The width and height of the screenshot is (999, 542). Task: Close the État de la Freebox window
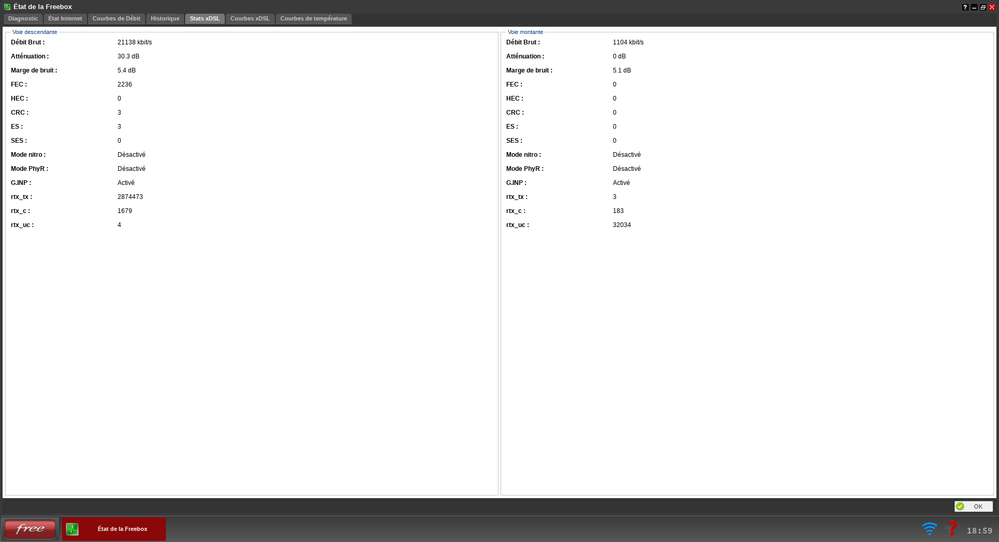tap(992, 7)
